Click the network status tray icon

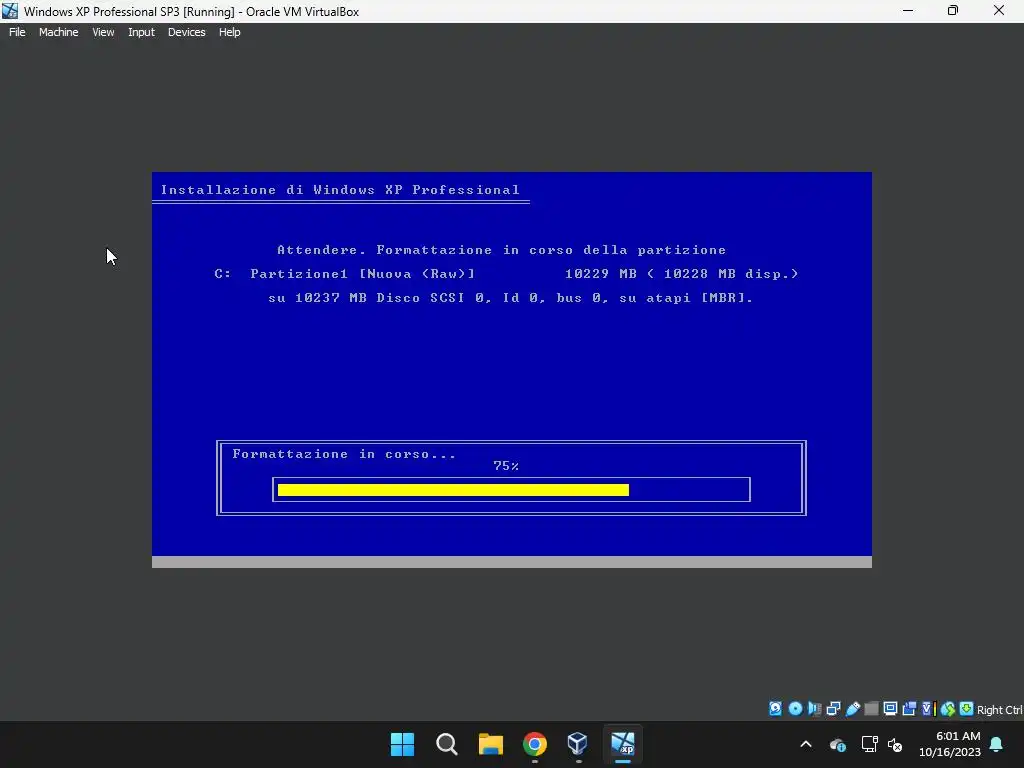click(x=869, y=744)
